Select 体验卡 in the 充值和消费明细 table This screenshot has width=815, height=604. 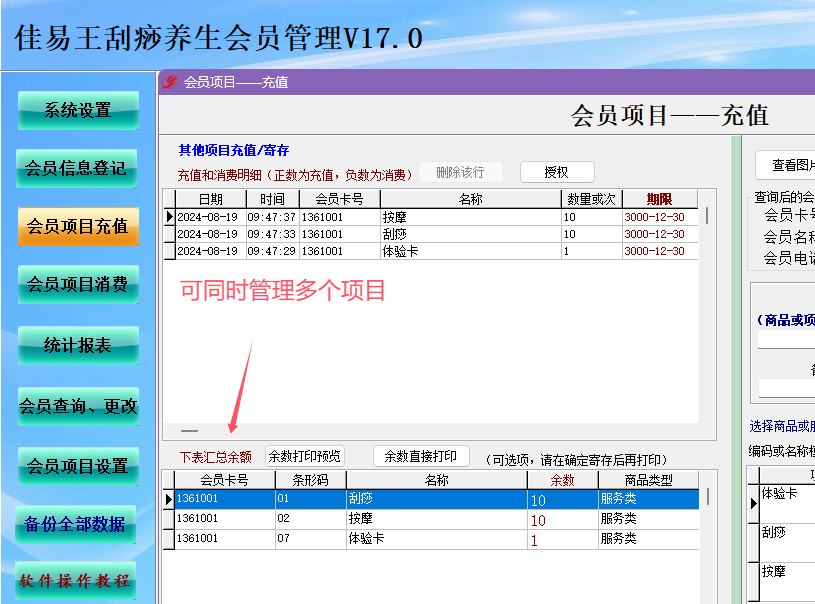pos(470,251)
